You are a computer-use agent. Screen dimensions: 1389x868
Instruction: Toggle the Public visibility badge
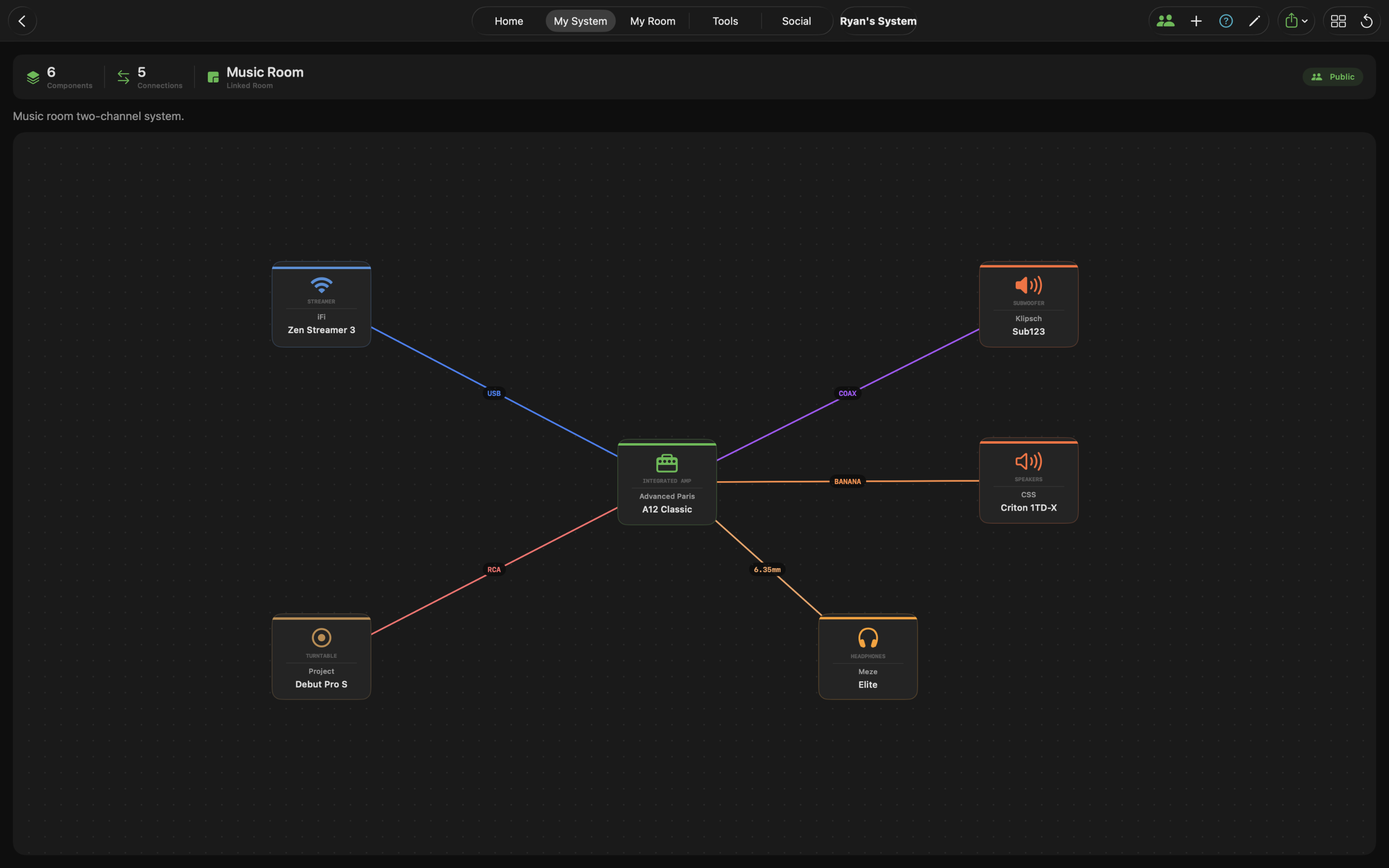click(x=1332, y=77)
